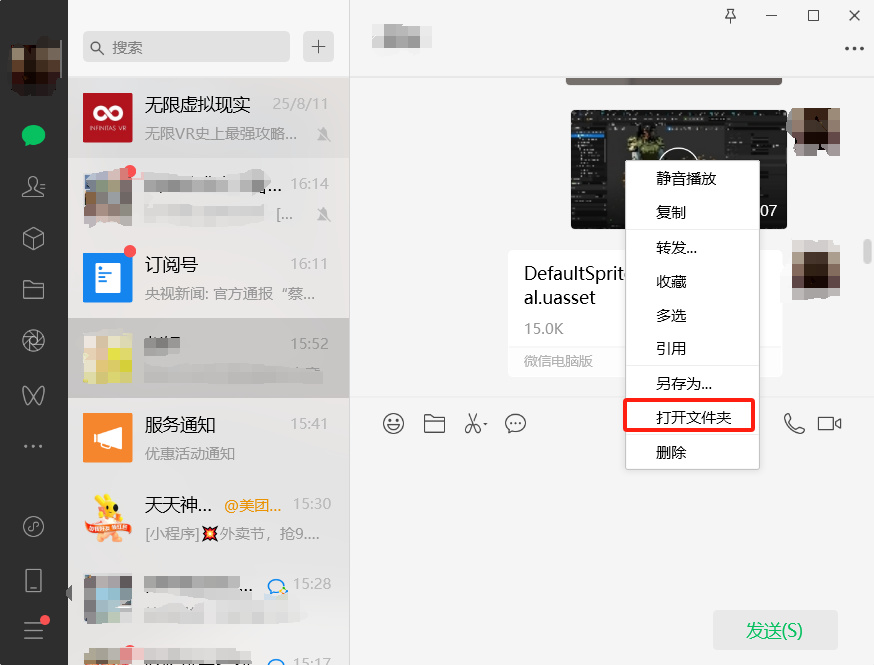The width and height of the screenshot is (874, 665).
Task: Click the 央视新闻 preview text
Action: (230, 294)
